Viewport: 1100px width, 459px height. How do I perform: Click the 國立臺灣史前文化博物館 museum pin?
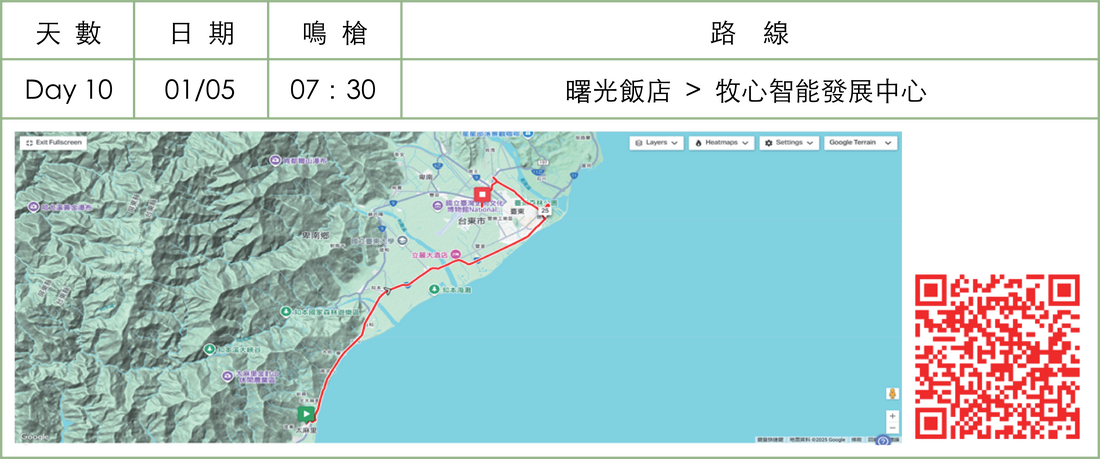pos(438,206)
